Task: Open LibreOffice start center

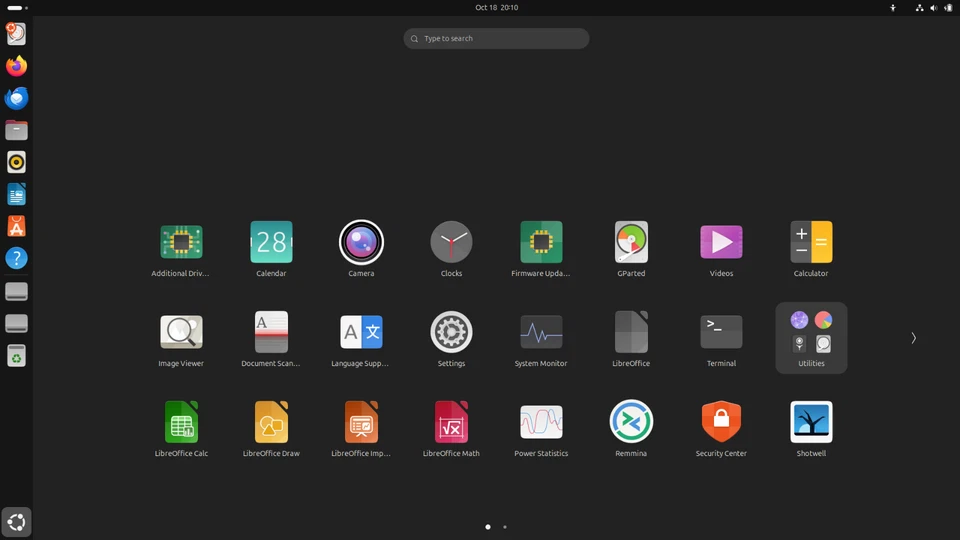Action: [631, 332]
